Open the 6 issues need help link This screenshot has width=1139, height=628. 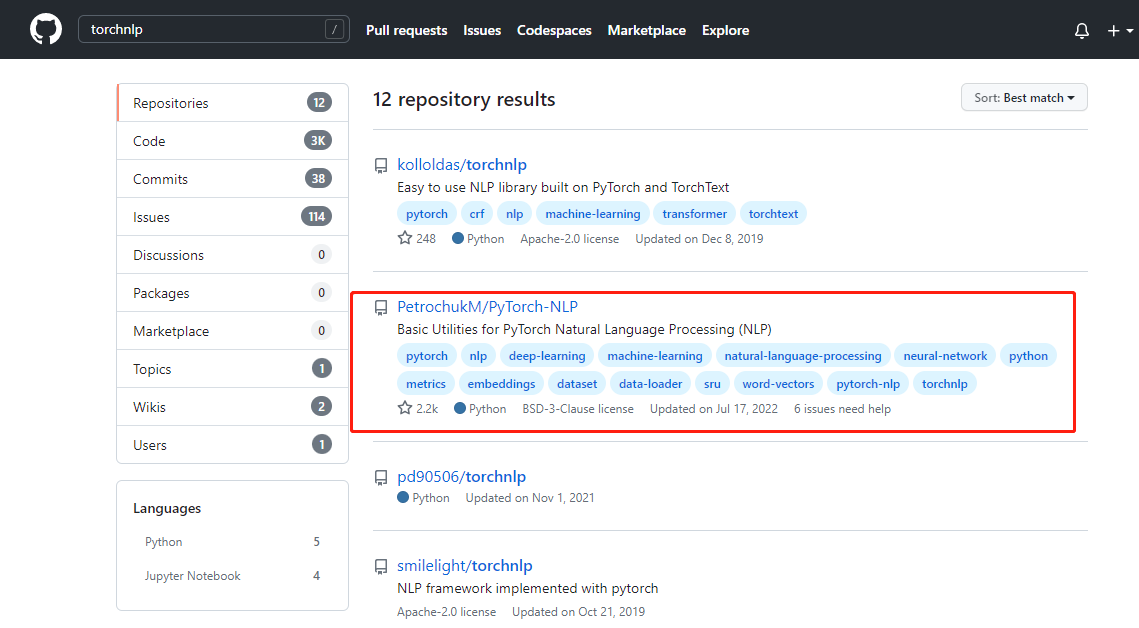[x=842, y=409]
